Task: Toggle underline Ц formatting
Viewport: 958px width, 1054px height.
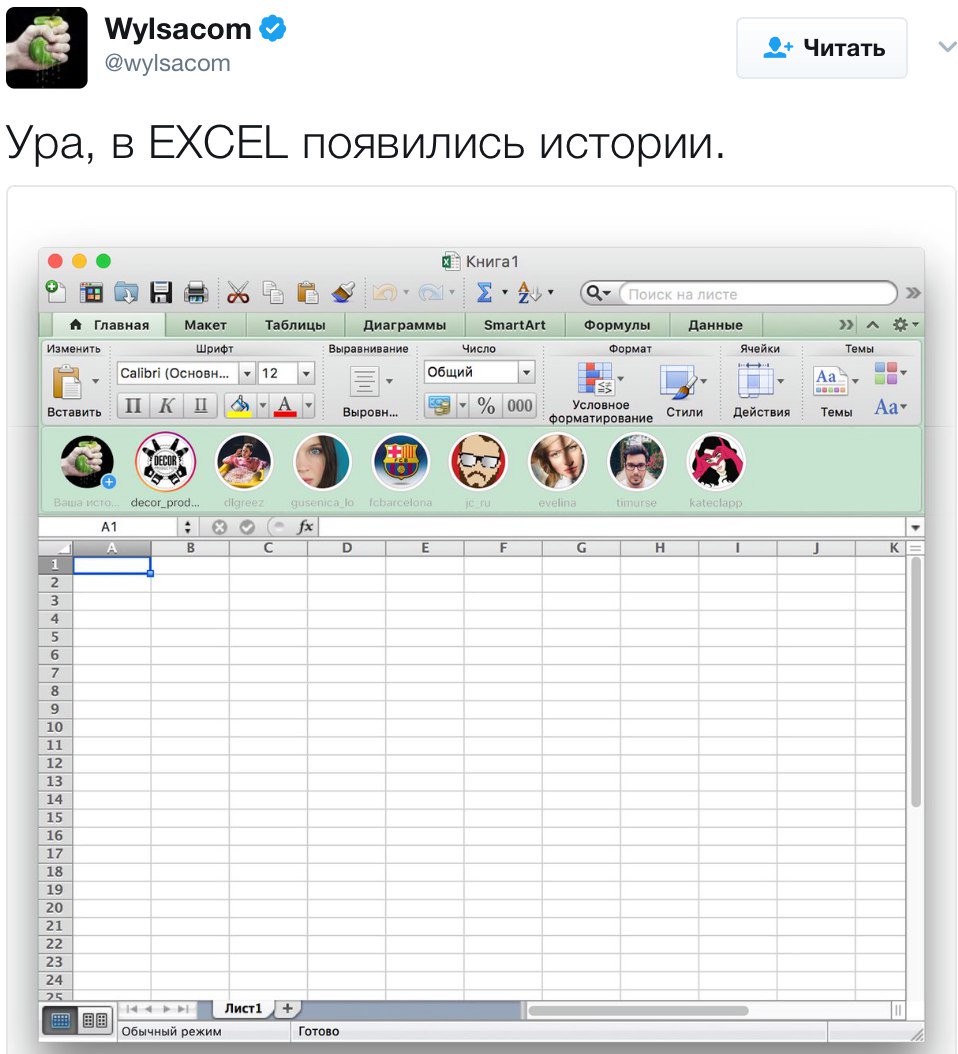Action: [x=200, y=405]
